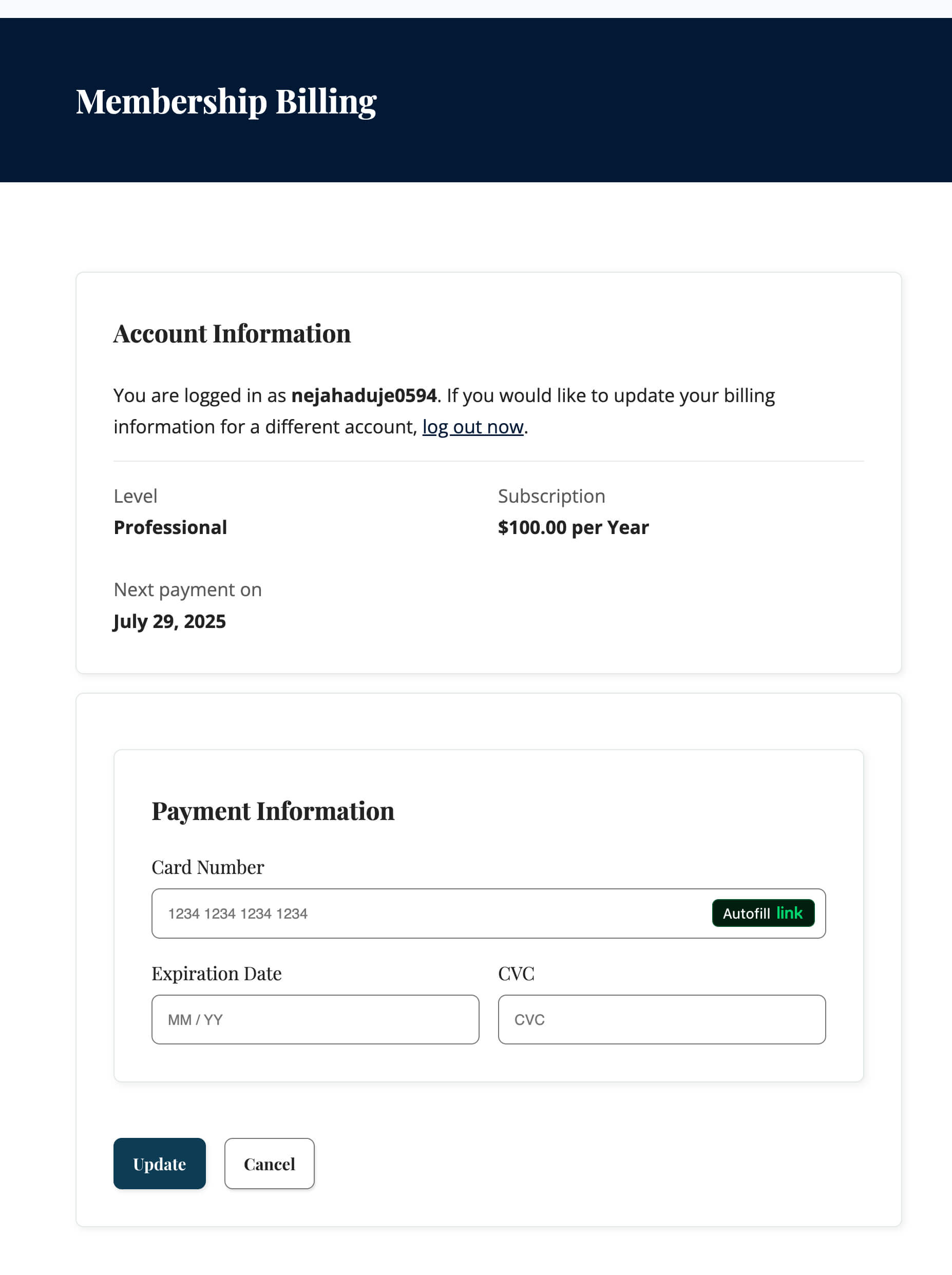The width and height of the screenshot is (952, 1275).
Task: Click the $100.00 per Year subscription text
Action: click(x=574, y=527)
